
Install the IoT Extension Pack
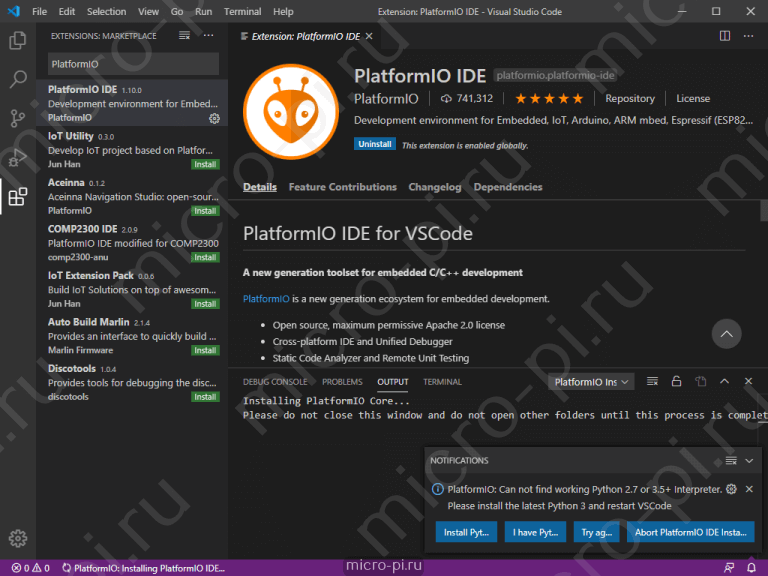(x=205, y=304)
